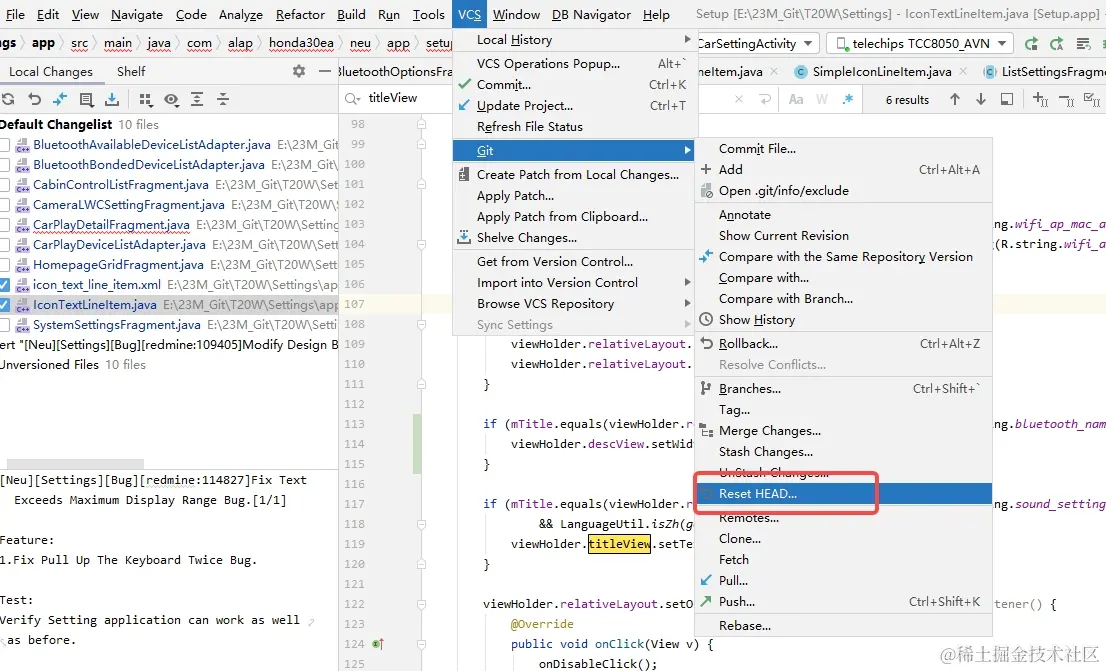Go to previous search occurrence up arrow
Image resolution: width=1106 pixels, height=671 pixels.
(x=954, y=99)
